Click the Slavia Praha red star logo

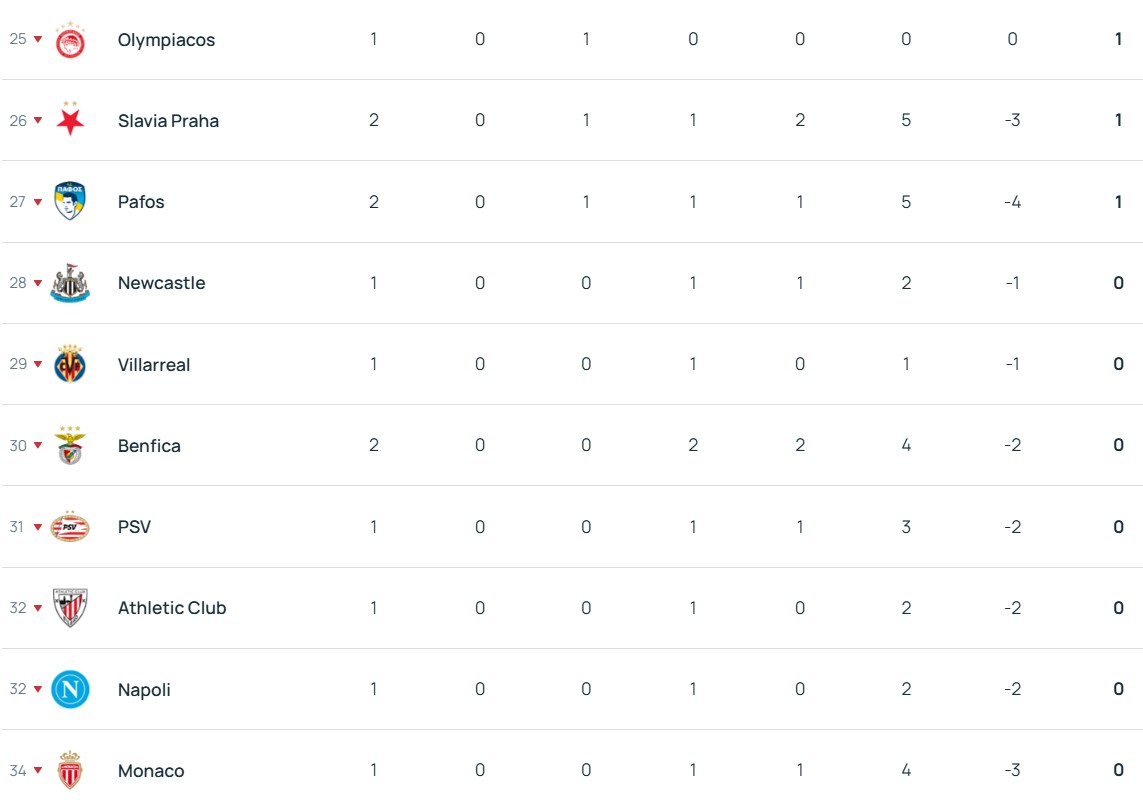coord(70,120)
